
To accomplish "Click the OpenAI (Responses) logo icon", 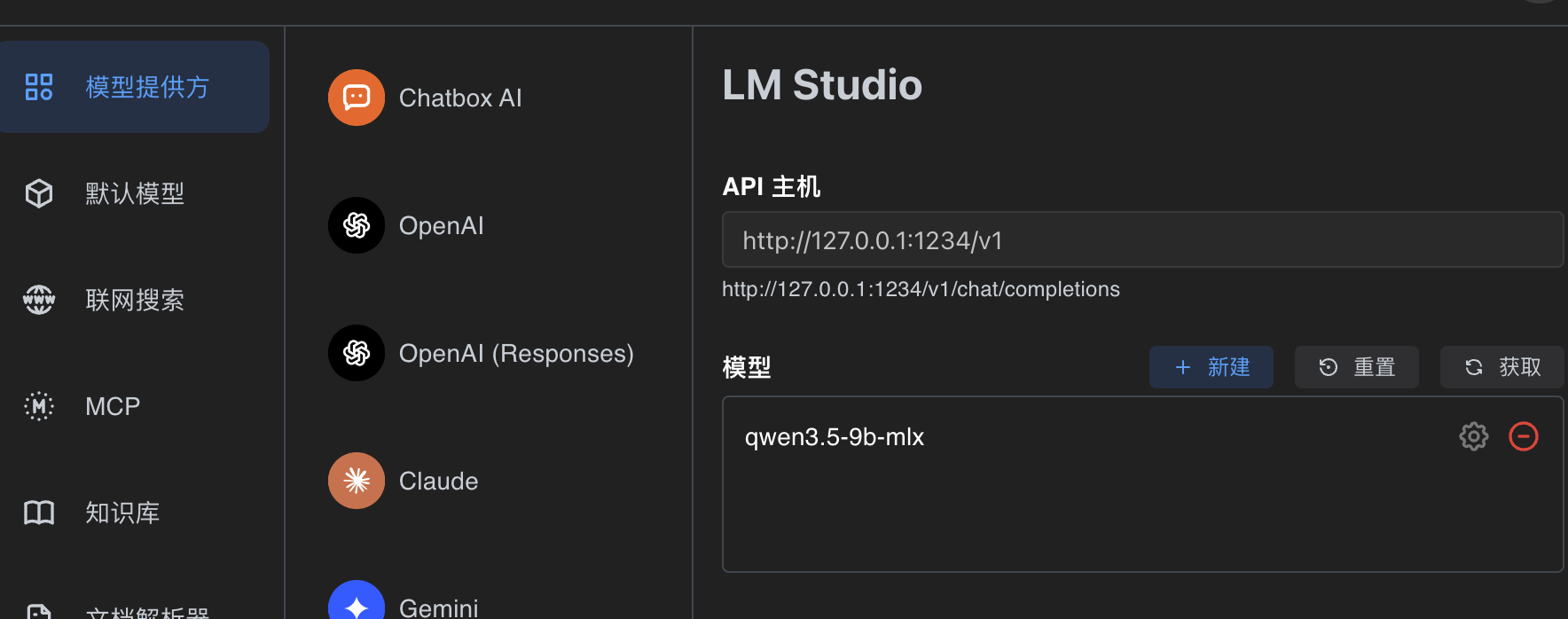I will (x=357, y=353).
